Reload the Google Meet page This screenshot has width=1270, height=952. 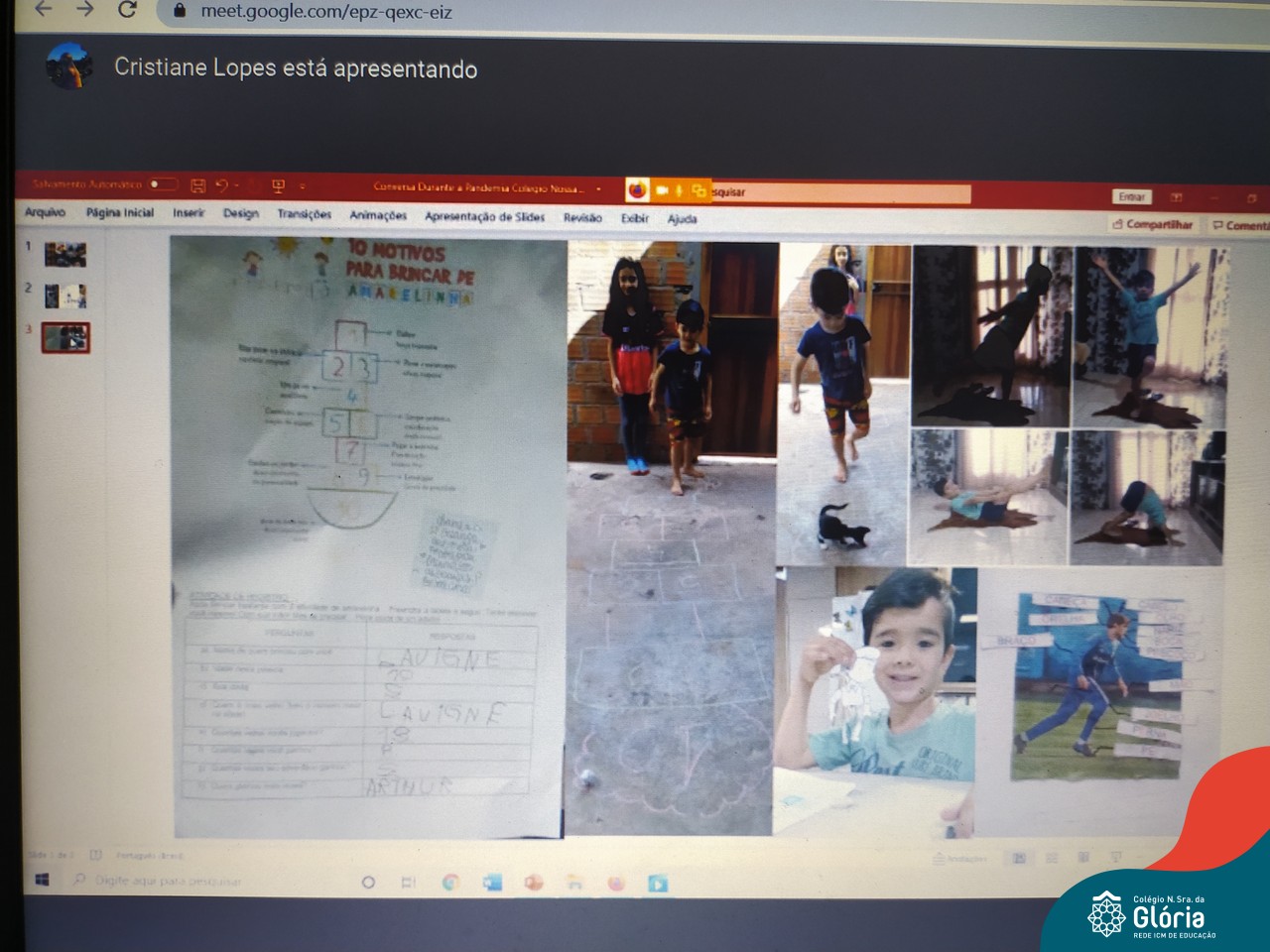coord(127,9)
